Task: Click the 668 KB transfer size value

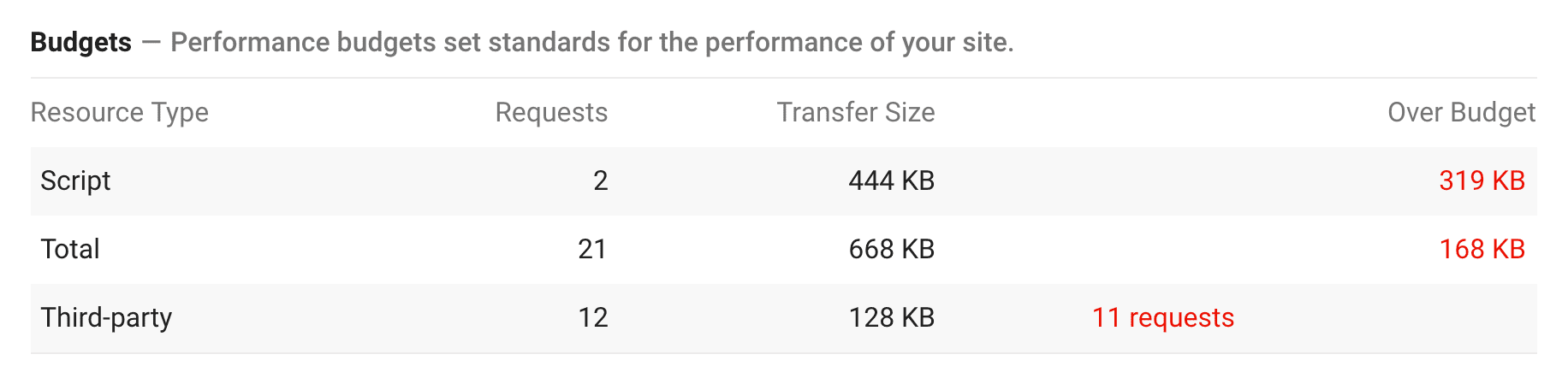Action: pyautogui.click(x=891, y=249)
